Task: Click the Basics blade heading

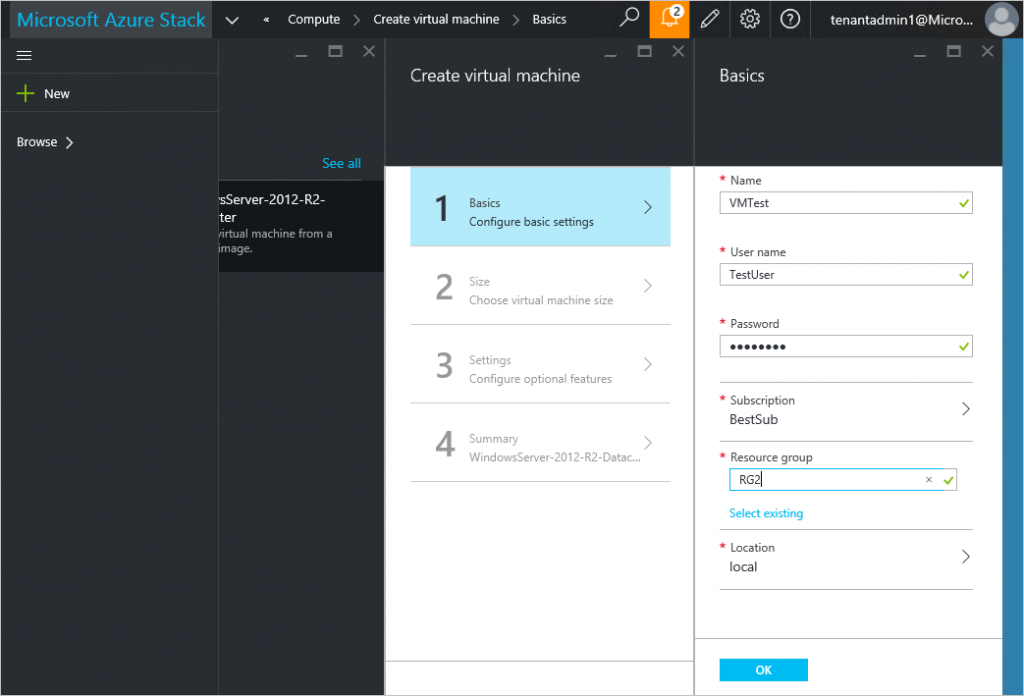Action: tap(741, 76)
